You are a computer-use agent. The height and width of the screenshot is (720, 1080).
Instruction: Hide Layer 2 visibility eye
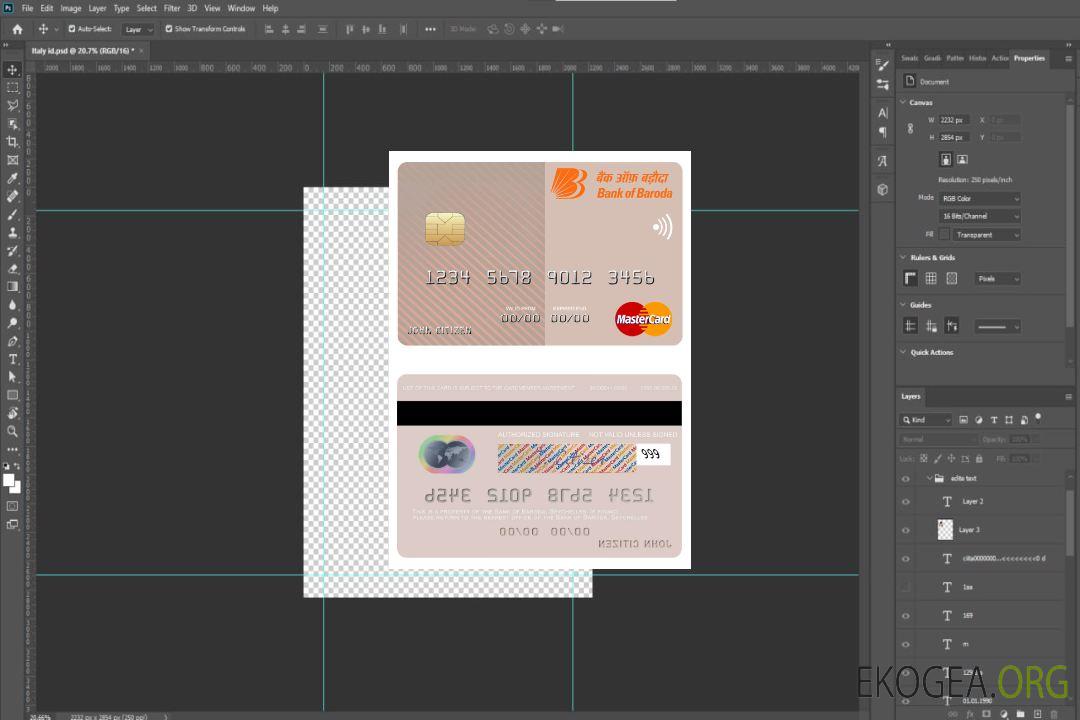906,502
